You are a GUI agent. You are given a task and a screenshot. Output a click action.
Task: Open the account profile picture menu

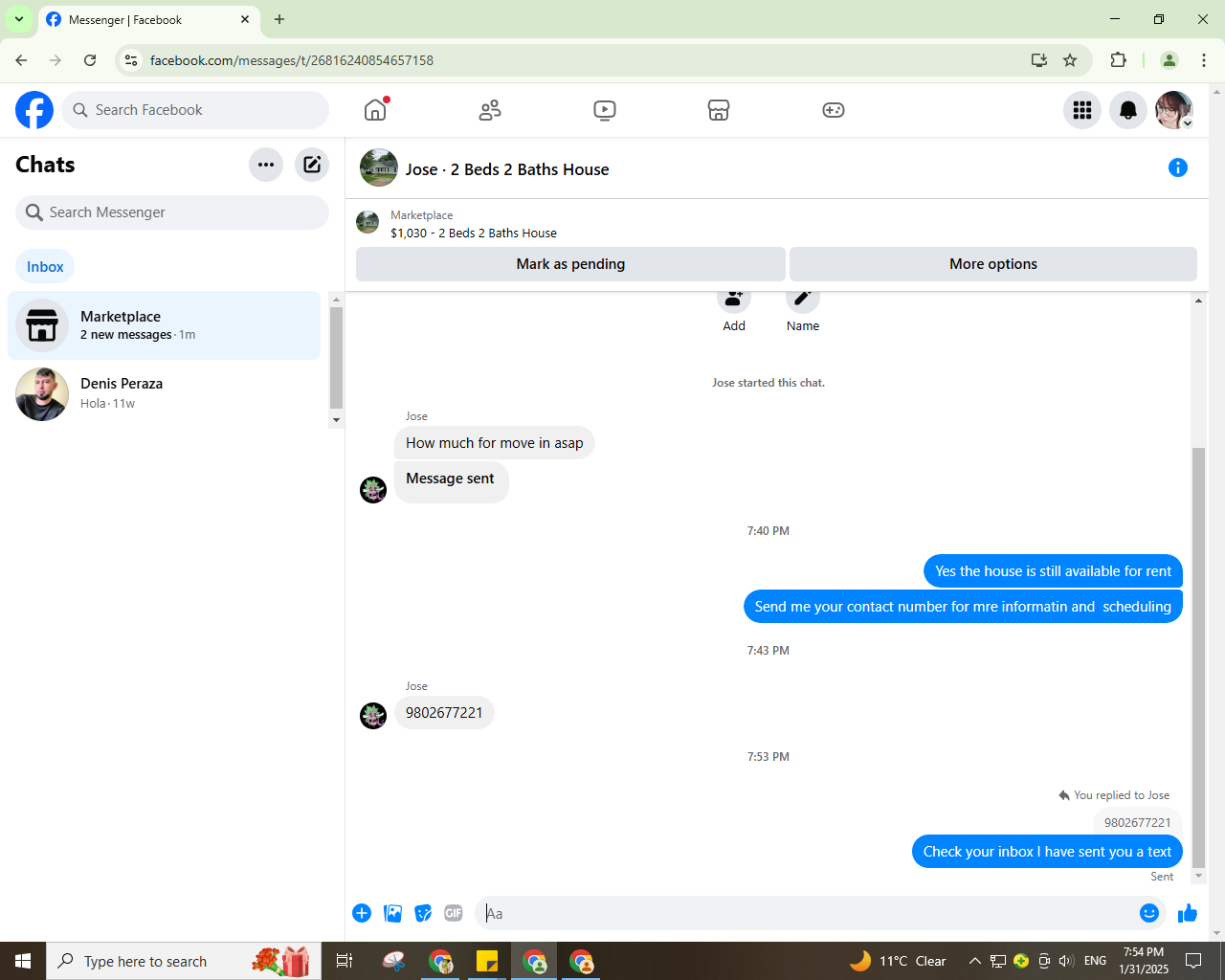[x=1174, y=110]
